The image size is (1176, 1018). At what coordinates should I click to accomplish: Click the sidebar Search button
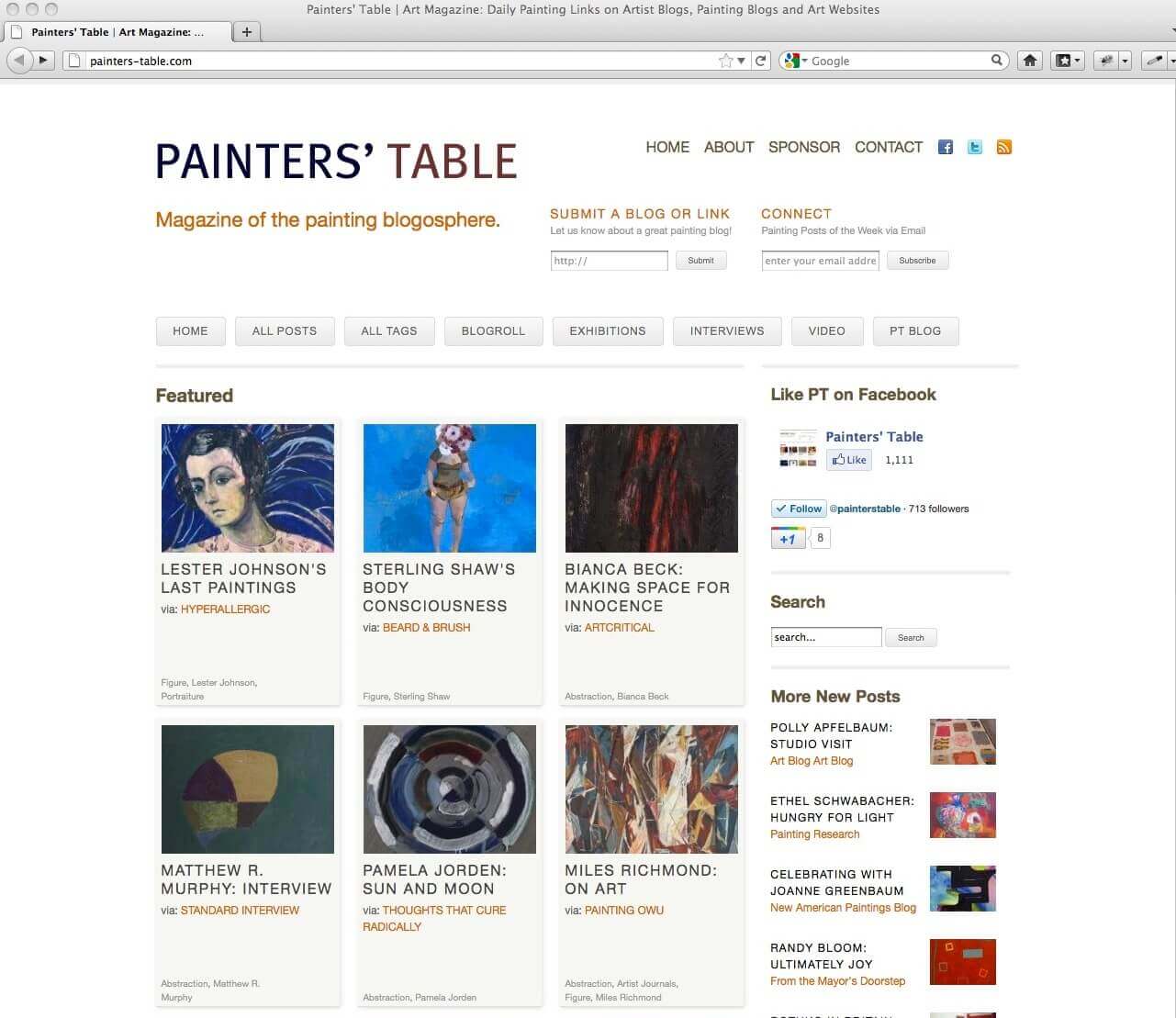(x=912, y=637)
